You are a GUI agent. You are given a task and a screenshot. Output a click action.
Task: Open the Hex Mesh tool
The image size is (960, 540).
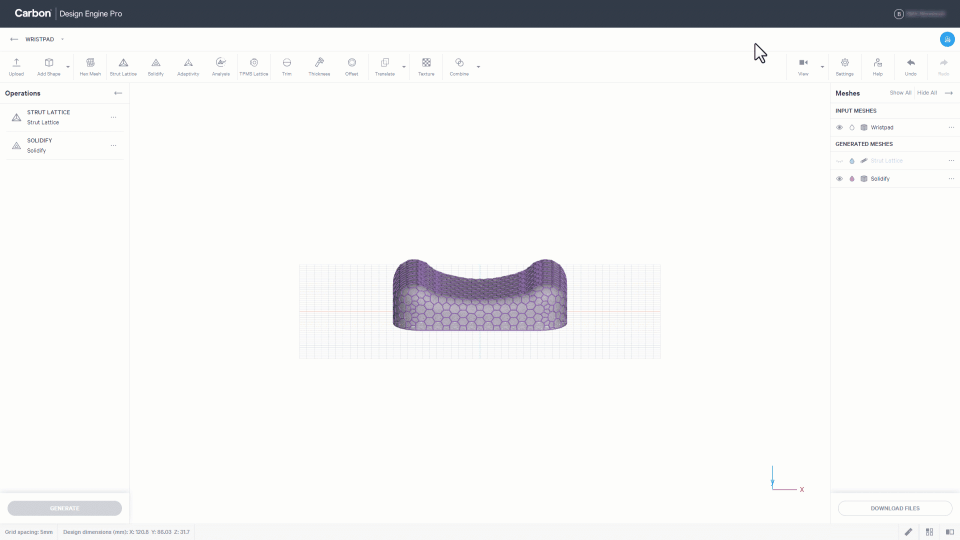point(90,66)
